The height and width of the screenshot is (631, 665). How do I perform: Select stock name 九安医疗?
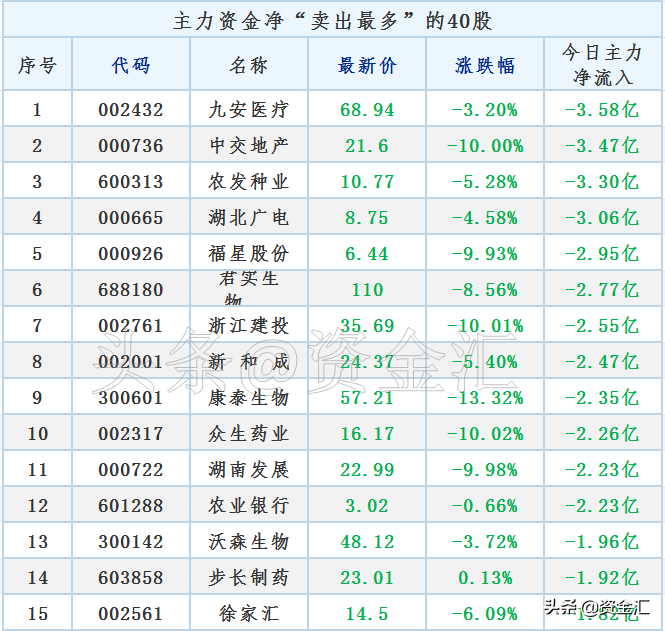pyautogui.click(x=249, y=110)
